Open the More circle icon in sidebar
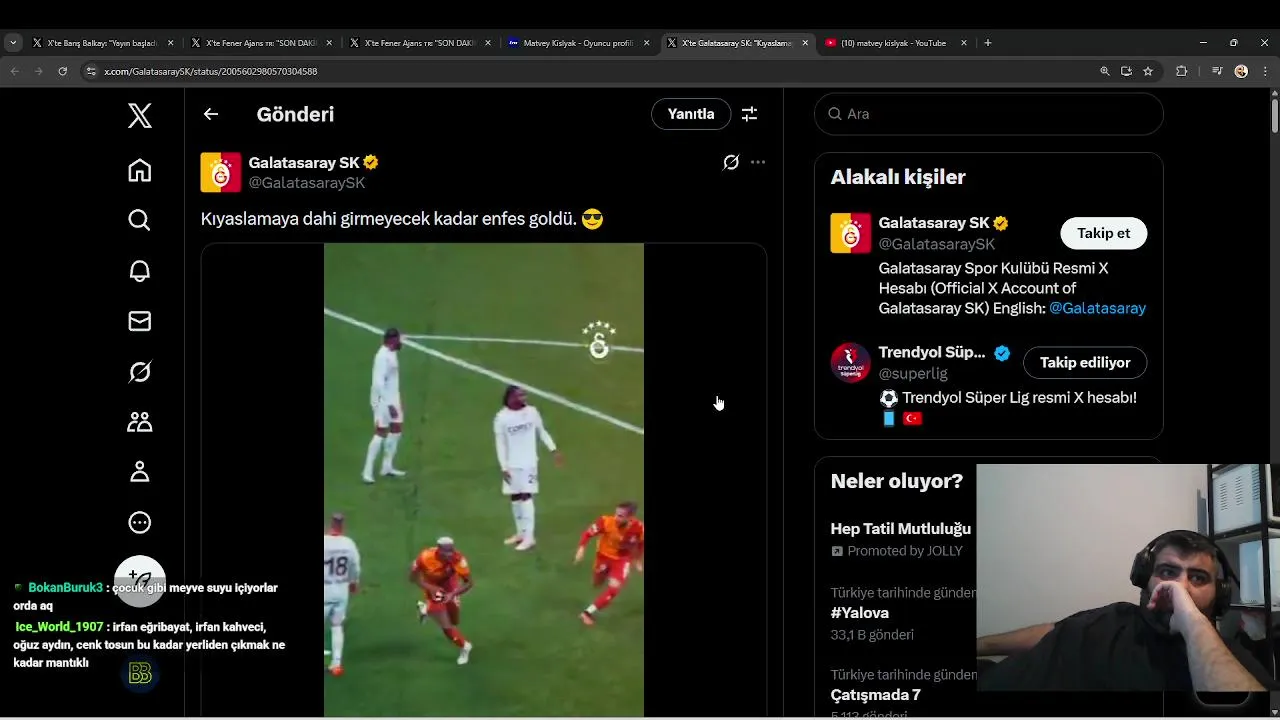This screenshot has width=1280, height=720. (140, 522)
